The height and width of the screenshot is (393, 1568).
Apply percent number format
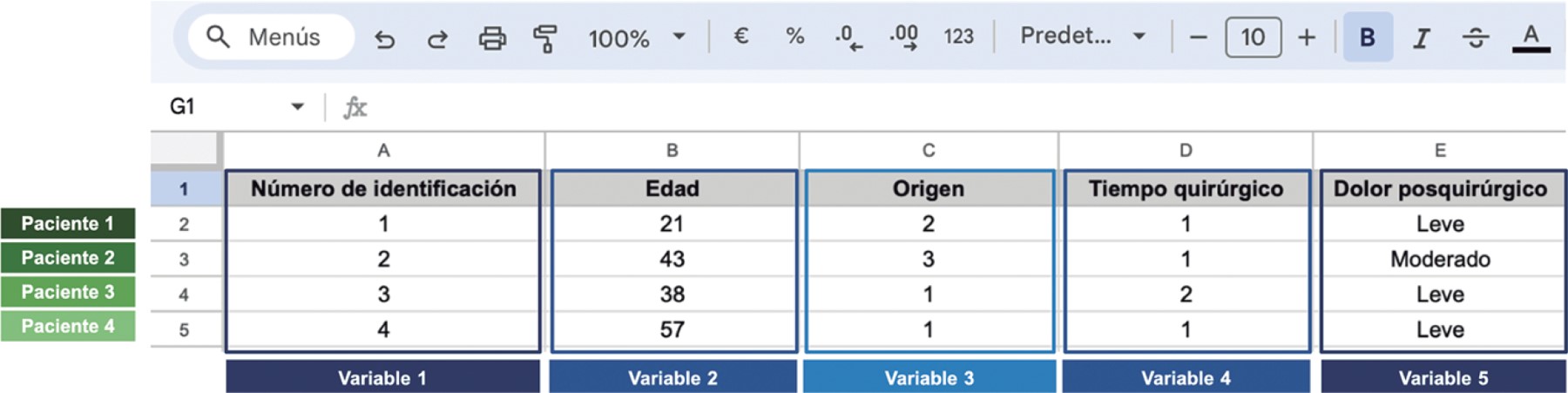[794, 37]
